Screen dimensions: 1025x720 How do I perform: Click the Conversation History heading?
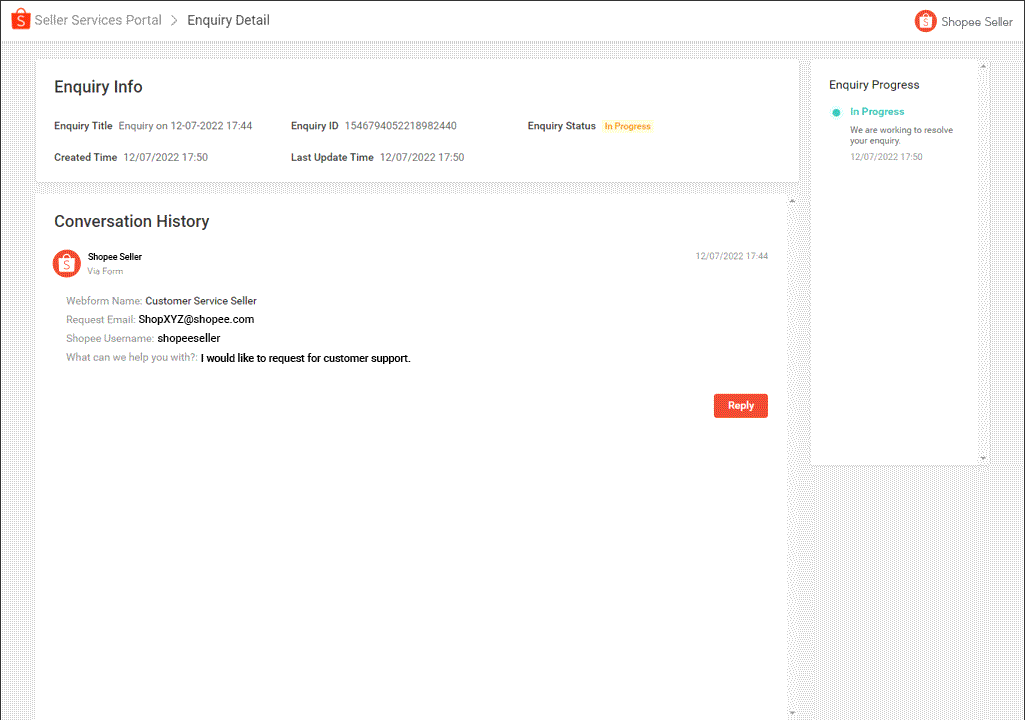click(x=131, y=221)
